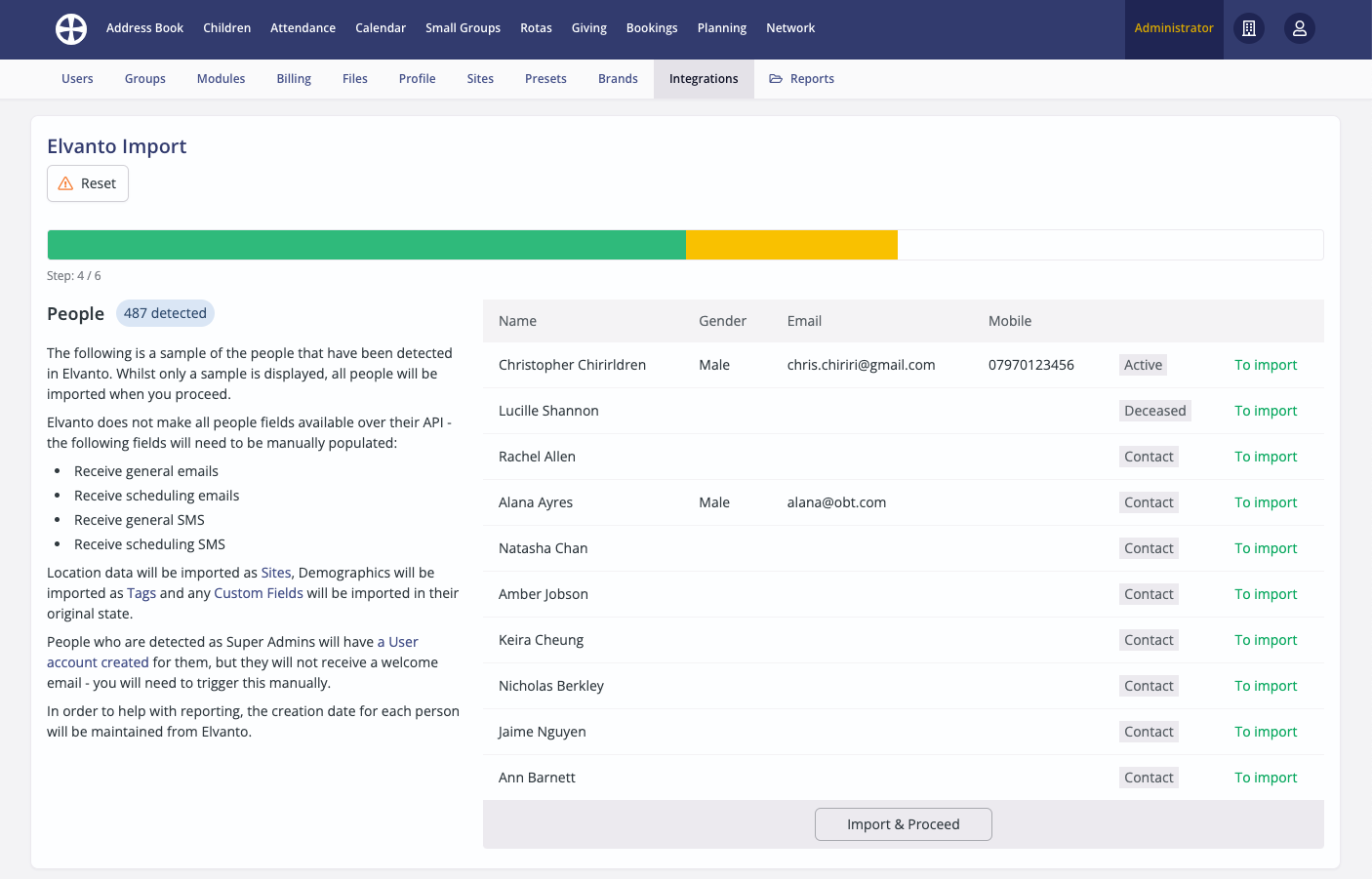
Task: Click chris.chiriri@gmail.com email cell
Action: pyautogui.click(x=861, y=365)
